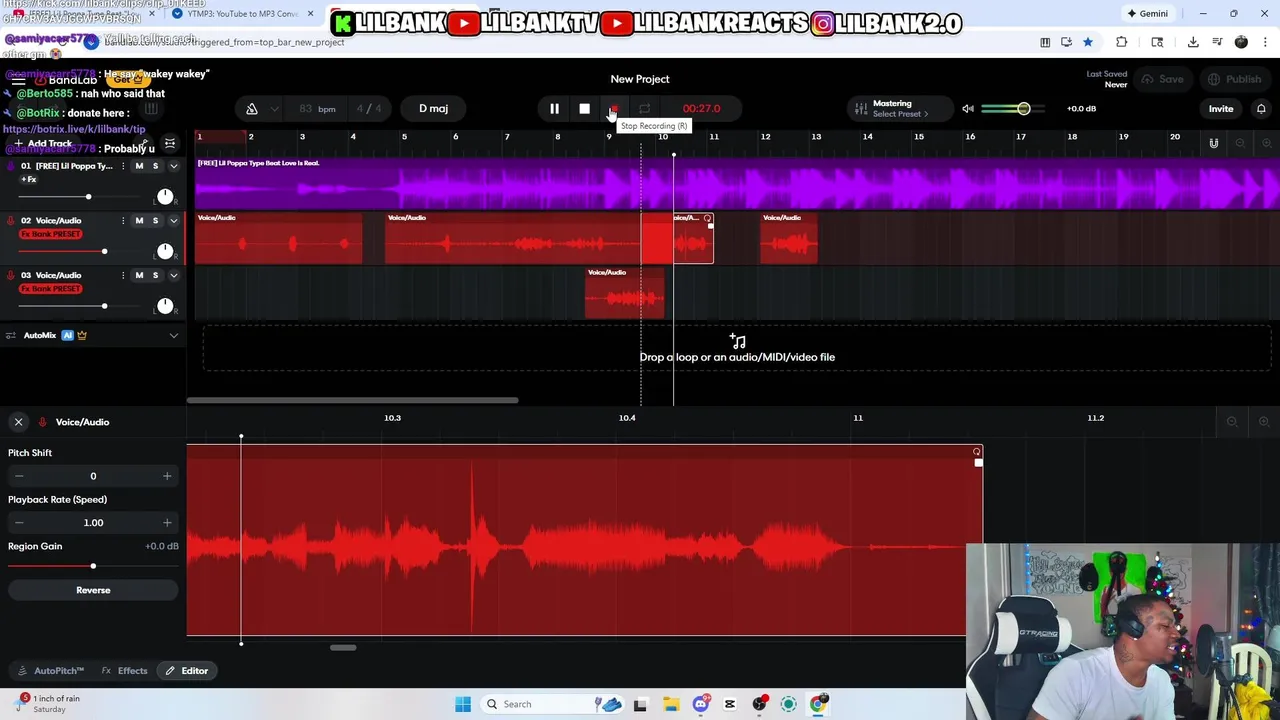Screen dimensions: 1280x720
Task: Click the 83 bpm tempo field
Action: pyautogui.click(x=317, y=109)
